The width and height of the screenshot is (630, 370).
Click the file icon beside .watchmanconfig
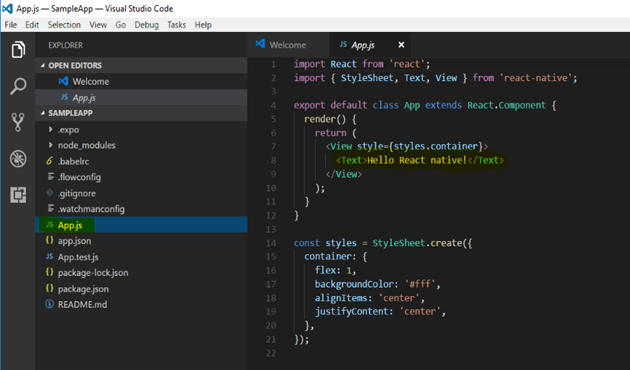(x=51, y=209)
